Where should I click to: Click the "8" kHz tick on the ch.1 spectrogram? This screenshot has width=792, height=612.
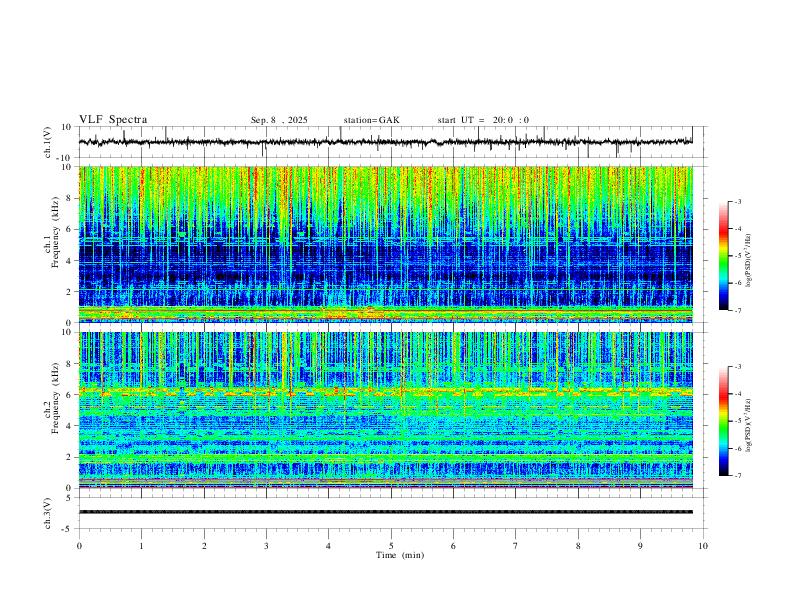(70, 198)
